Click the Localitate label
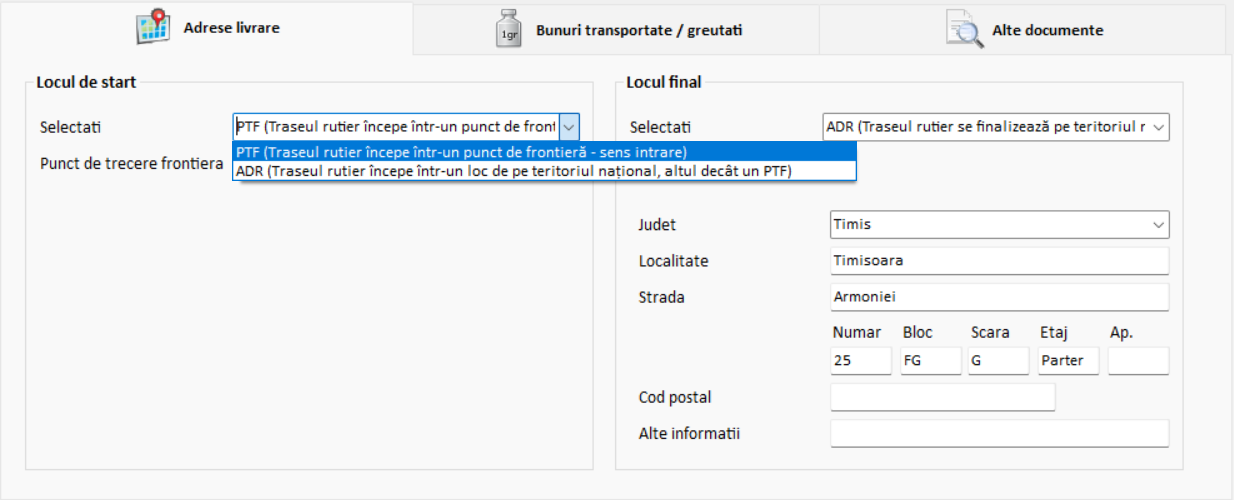1234x500 pixels. [673, 261]
